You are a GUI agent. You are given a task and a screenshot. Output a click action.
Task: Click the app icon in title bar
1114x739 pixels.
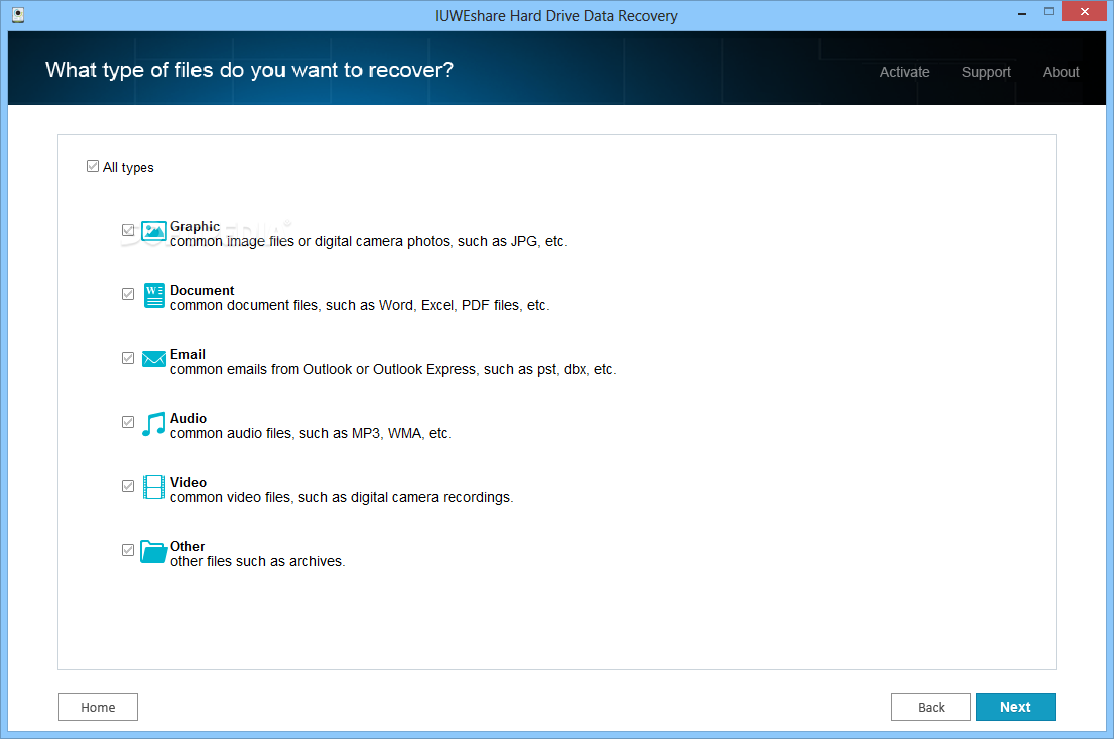click(18, 15)
